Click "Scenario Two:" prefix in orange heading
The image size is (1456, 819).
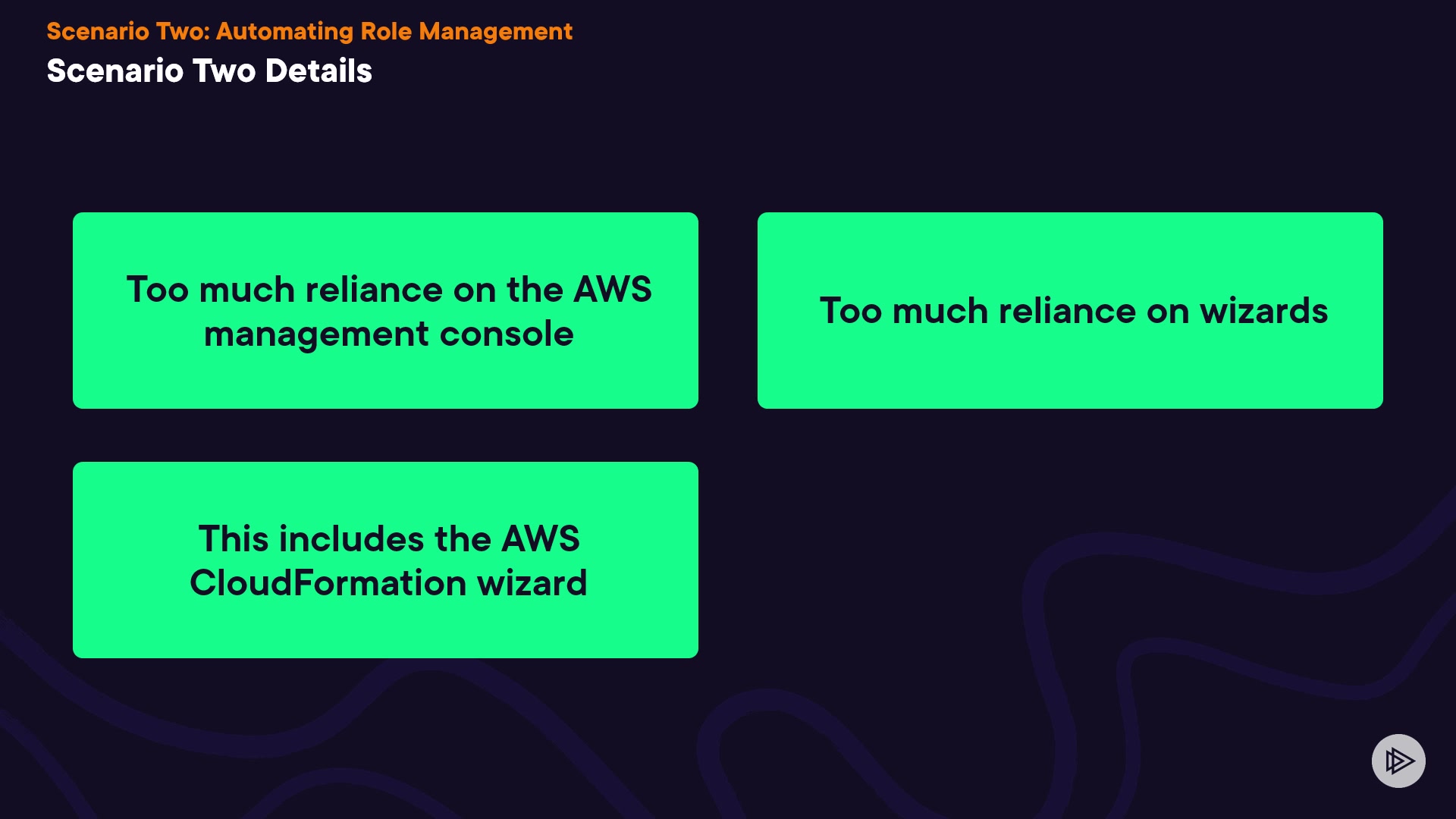pos(127,31)
